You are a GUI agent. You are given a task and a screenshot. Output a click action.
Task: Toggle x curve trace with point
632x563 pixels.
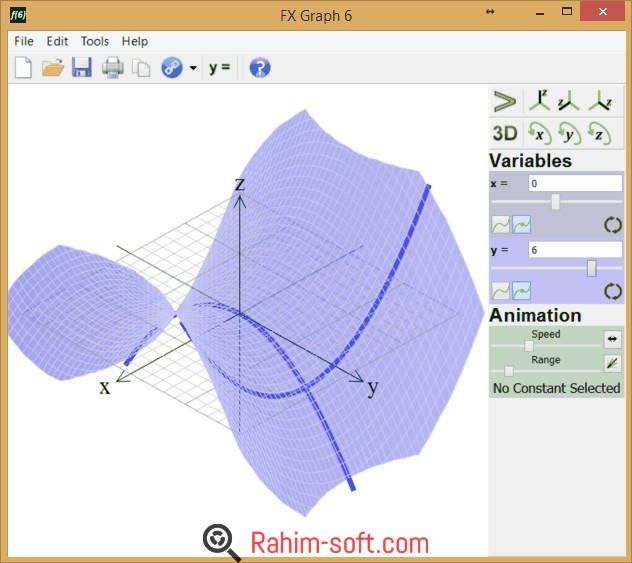[522, 225]
